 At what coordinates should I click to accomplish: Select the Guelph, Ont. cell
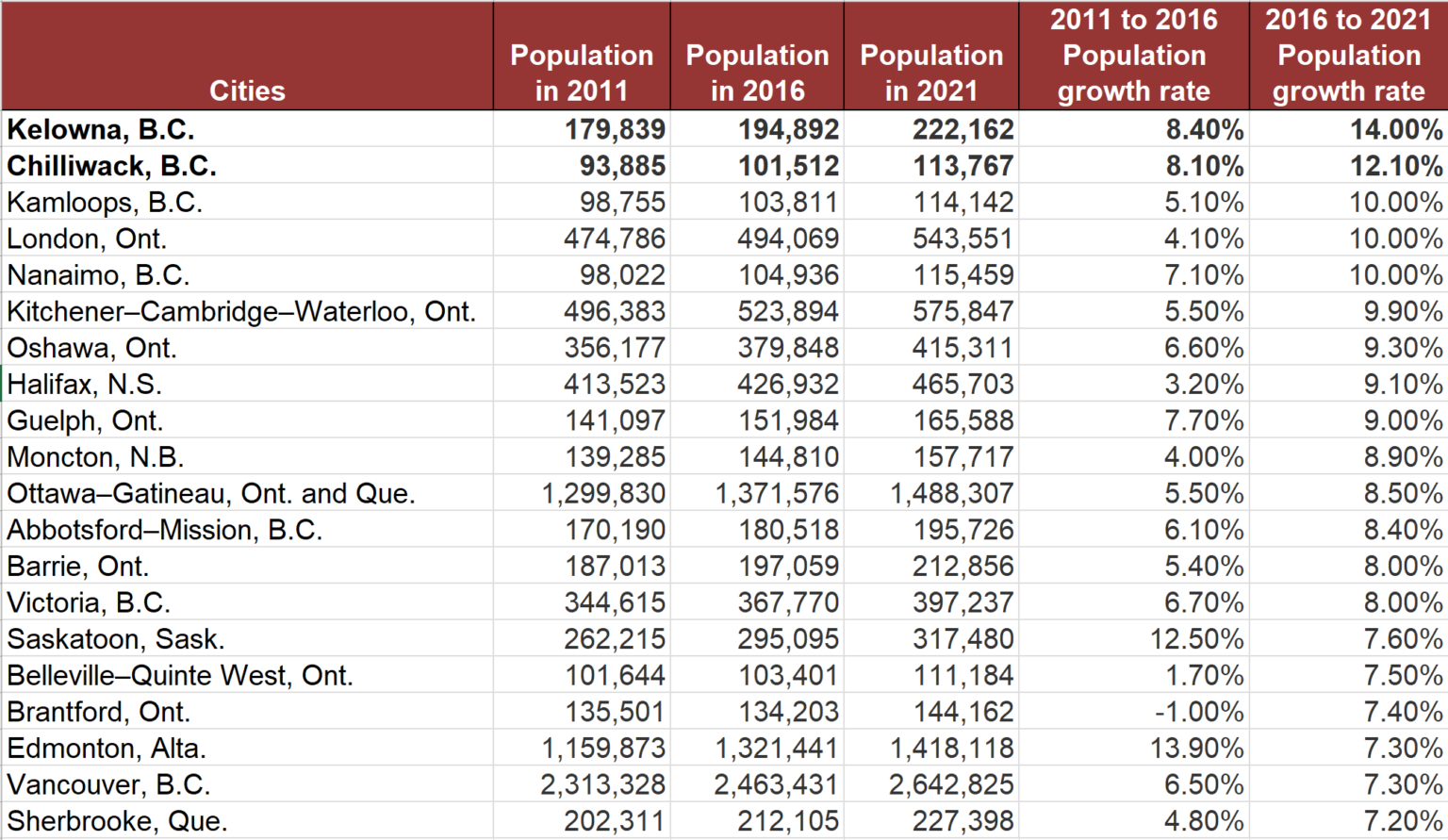tap(247, 420)
